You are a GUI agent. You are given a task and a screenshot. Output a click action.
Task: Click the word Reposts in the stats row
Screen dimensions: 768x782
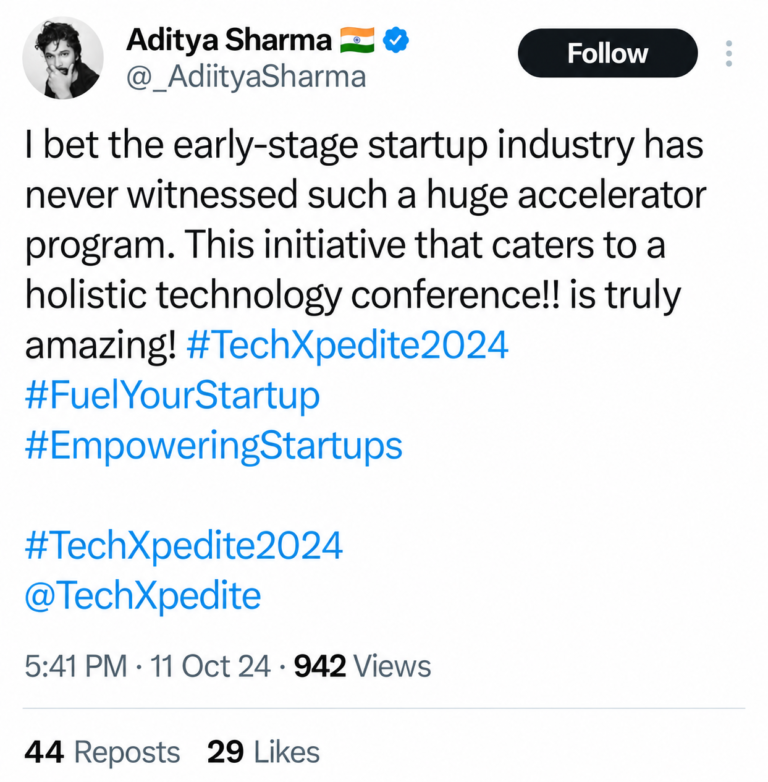tap(127, 752)
